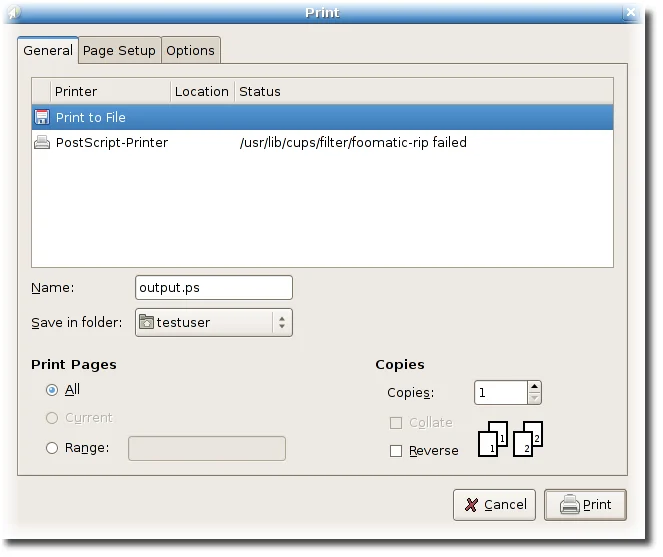Click the Name field containing output.ps

click(214, 288)
